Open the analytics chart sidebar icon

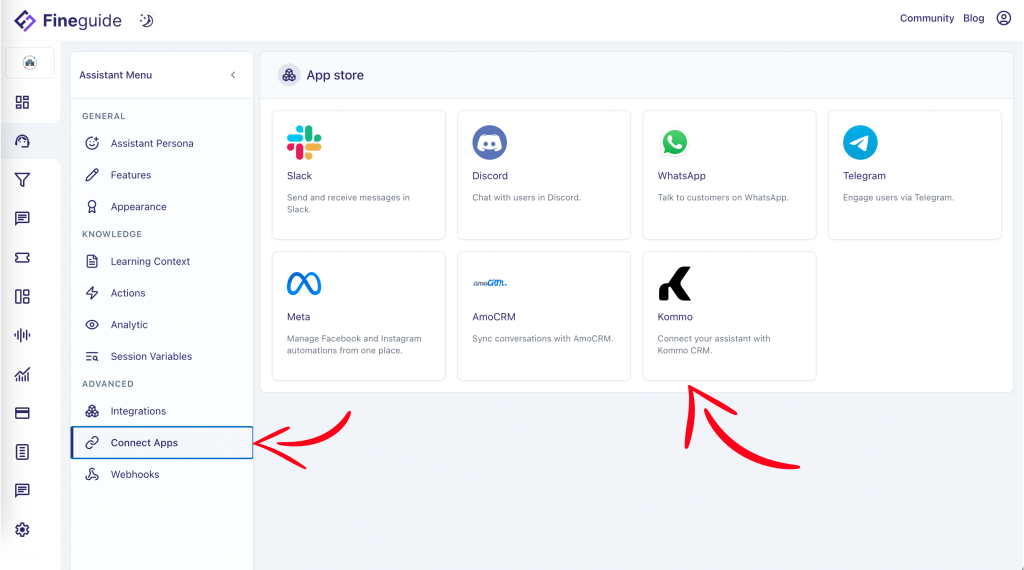coord(22,375)
